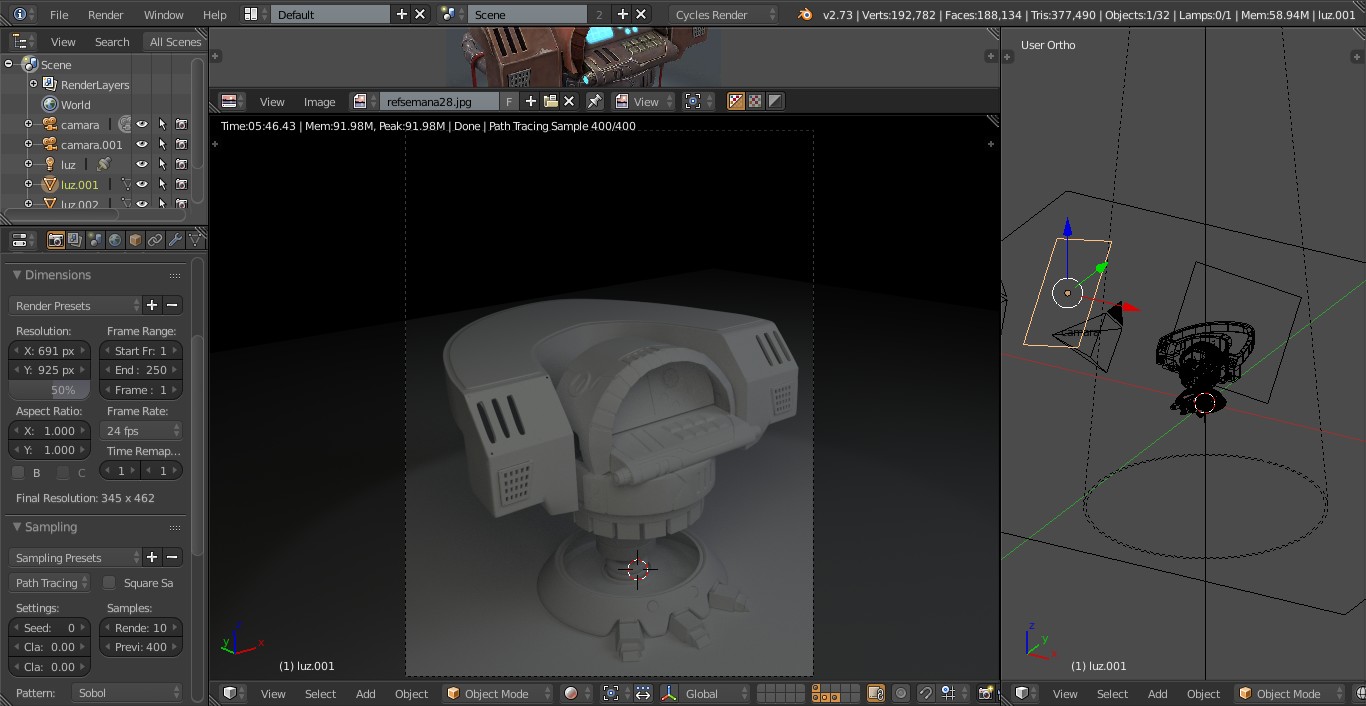Open the Constraints properties tab chain icon

(x=155, y=240)
